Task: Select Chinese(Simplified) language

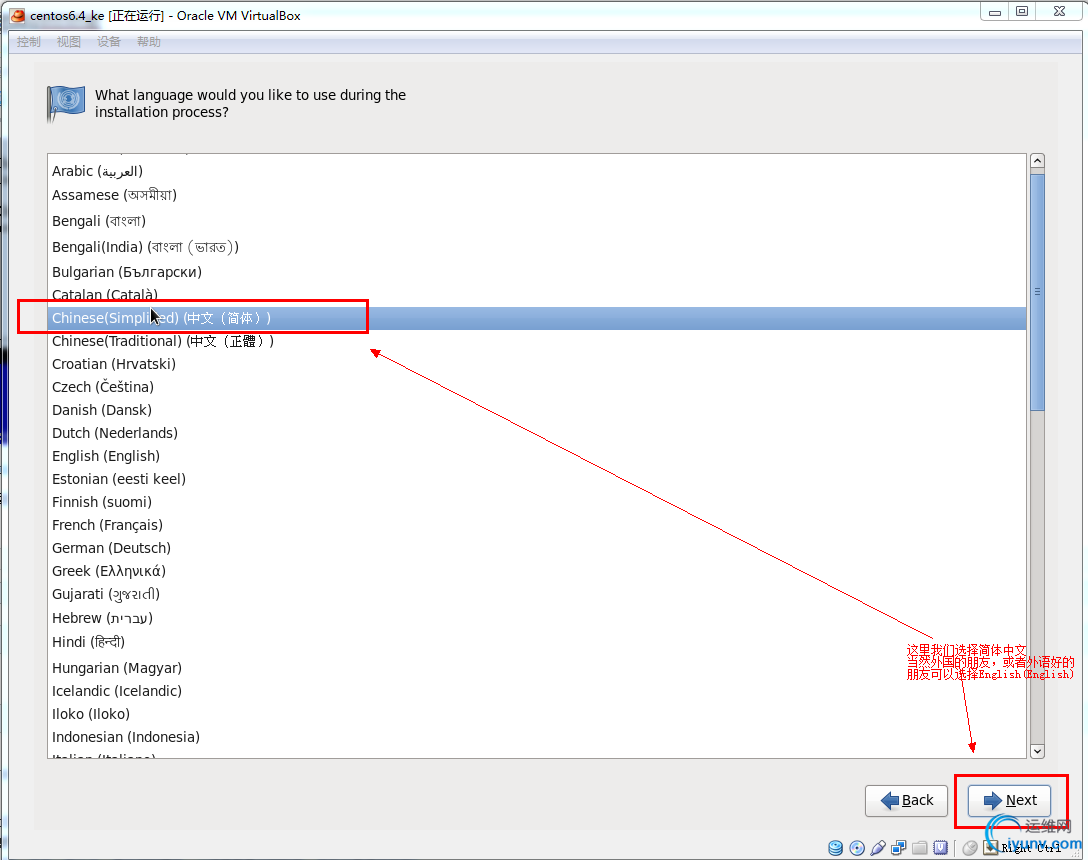Action: pyautogui.click(x=536, y=318)
